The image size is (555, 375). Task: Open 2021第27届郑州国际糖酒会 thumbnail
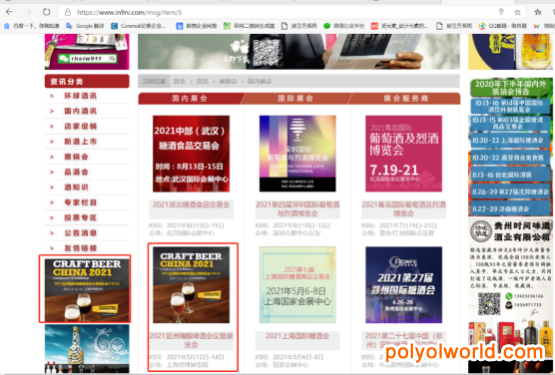404,285
